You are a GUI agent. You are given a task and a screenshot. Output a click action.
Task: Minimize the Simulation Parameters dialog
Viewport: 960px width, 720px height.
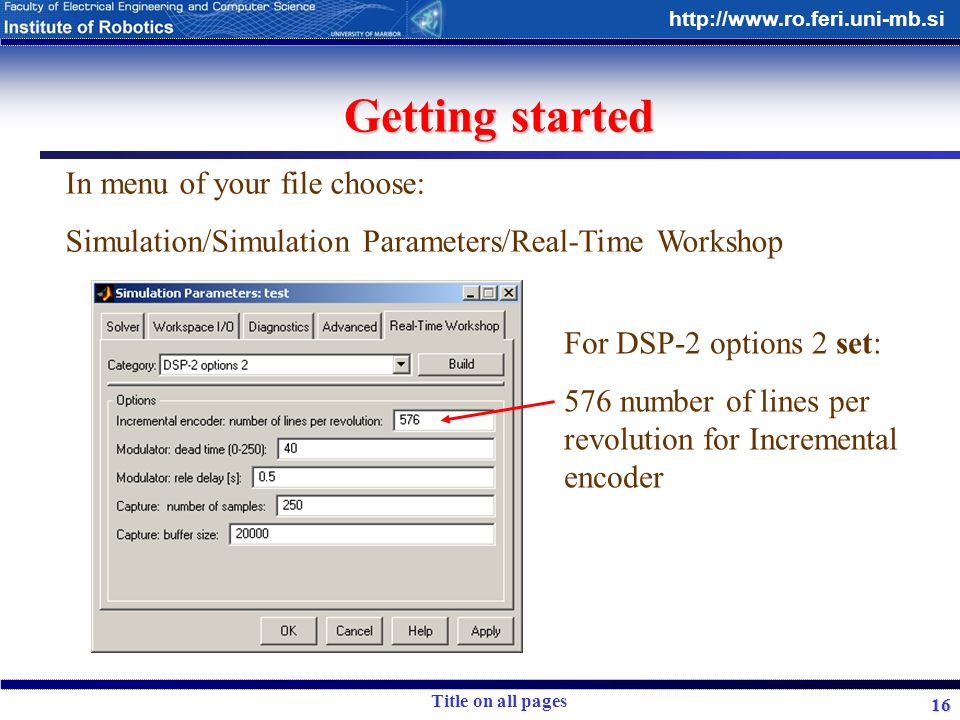coord(470,293)
